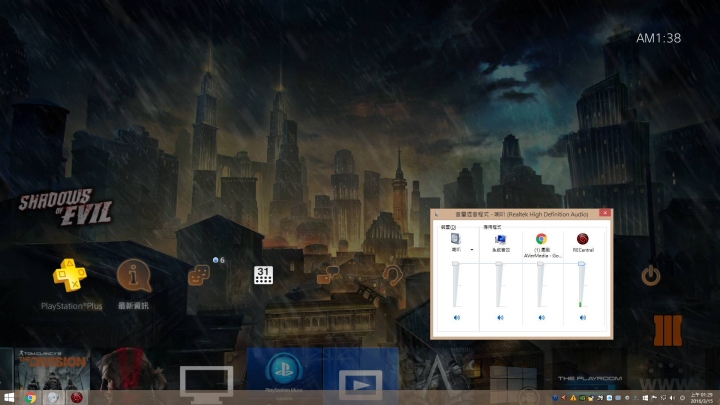Open the PlayStation Plus icon
720x405 pixels.
[x=70, y=275]
